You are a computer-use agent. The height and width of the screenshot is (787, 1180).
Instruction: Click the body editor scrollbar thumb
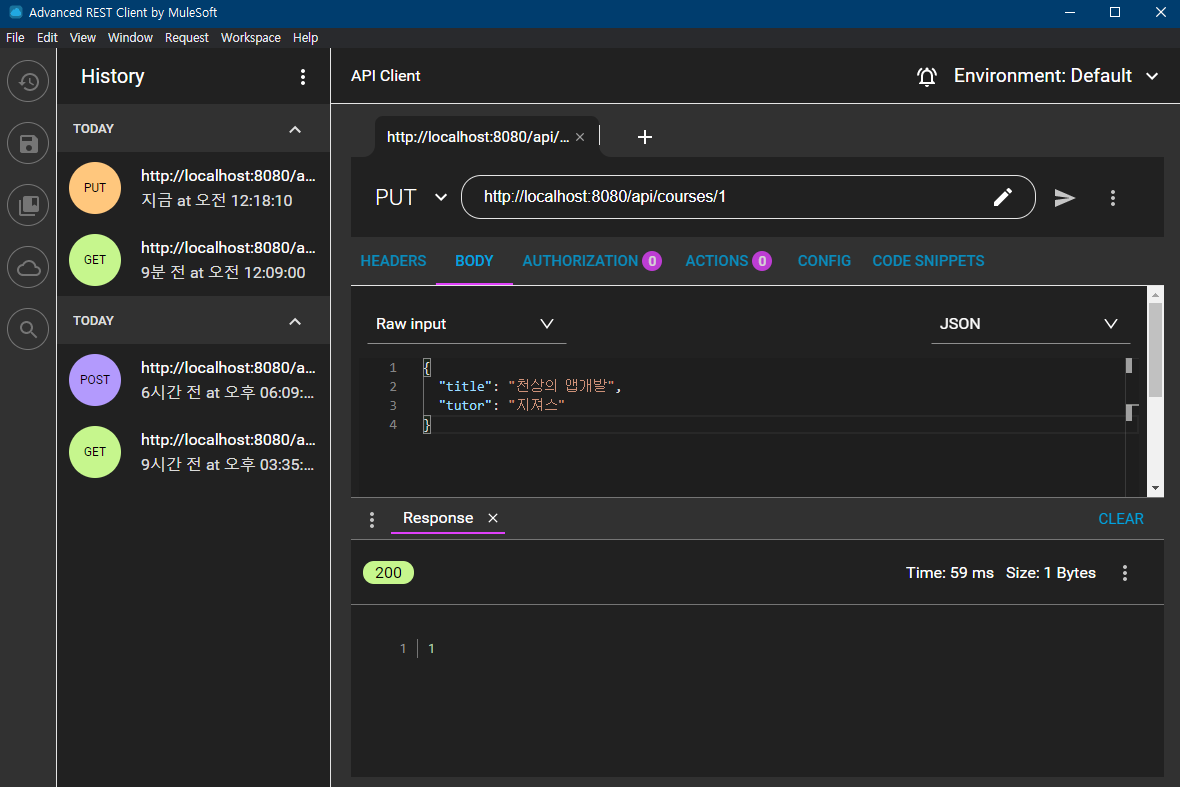click(1155, 351)
